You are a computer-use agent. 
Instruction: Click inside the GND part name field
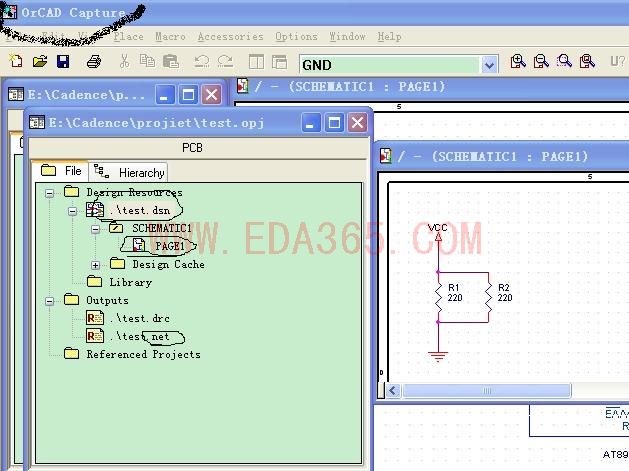click(x=390, y=65)
